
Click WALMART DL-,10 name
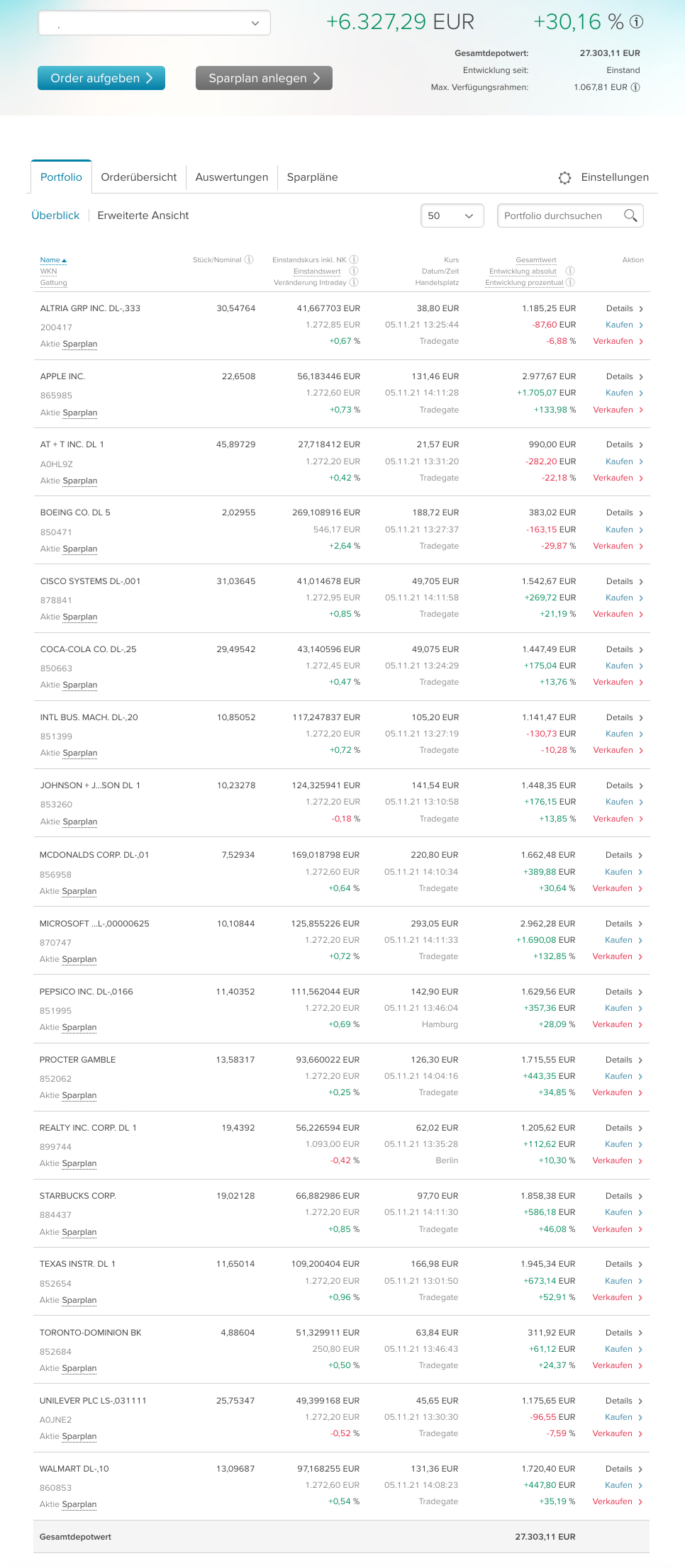click(x=74, y=1469)
